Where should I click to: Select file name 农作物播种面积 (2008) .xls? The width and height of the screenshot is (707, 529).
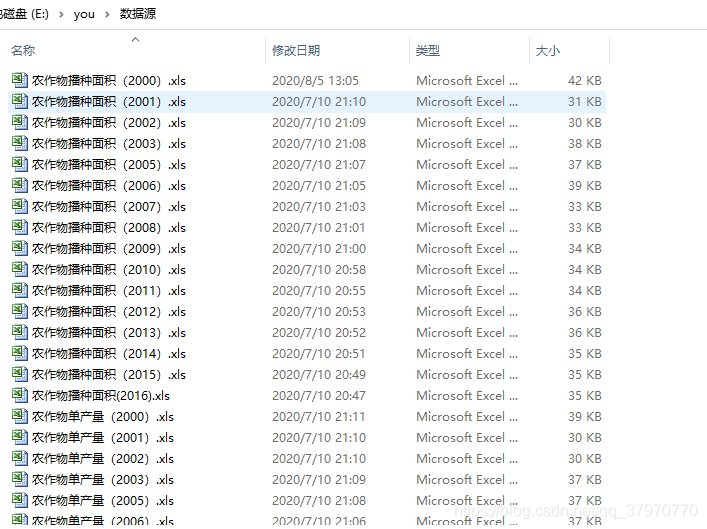(x=109, y=228)
